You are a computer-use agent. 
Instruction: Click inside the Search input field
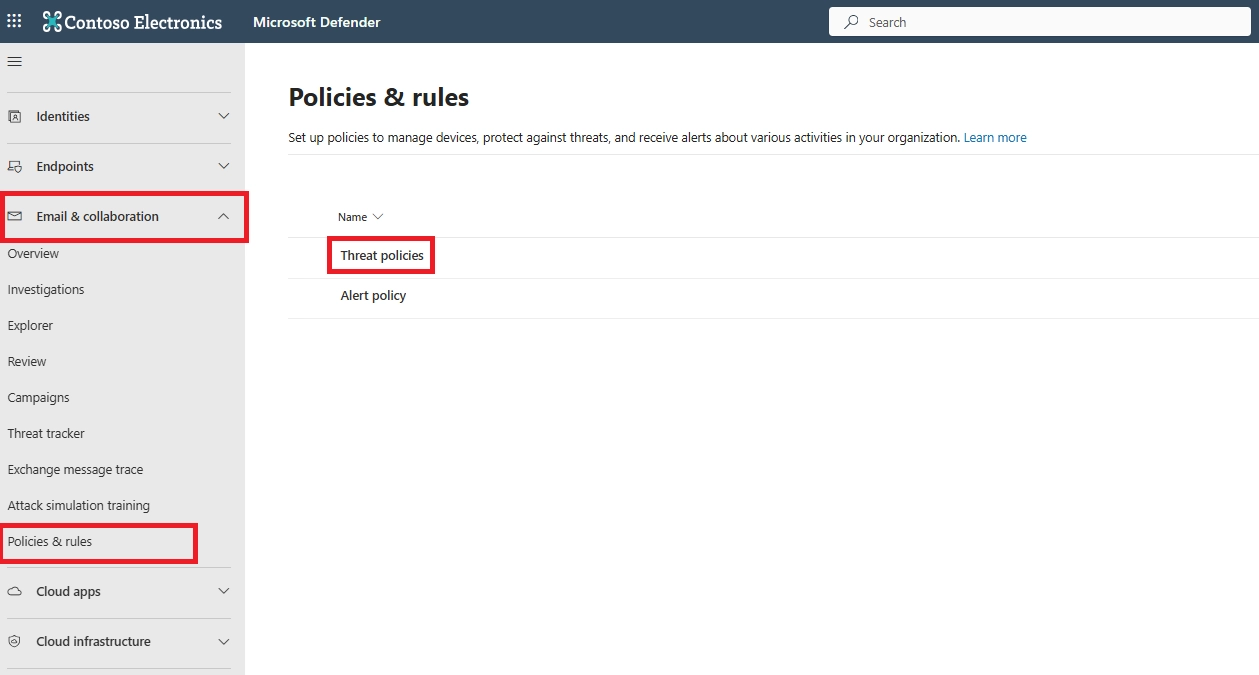pyautogui.click(x=1040, y=21)
